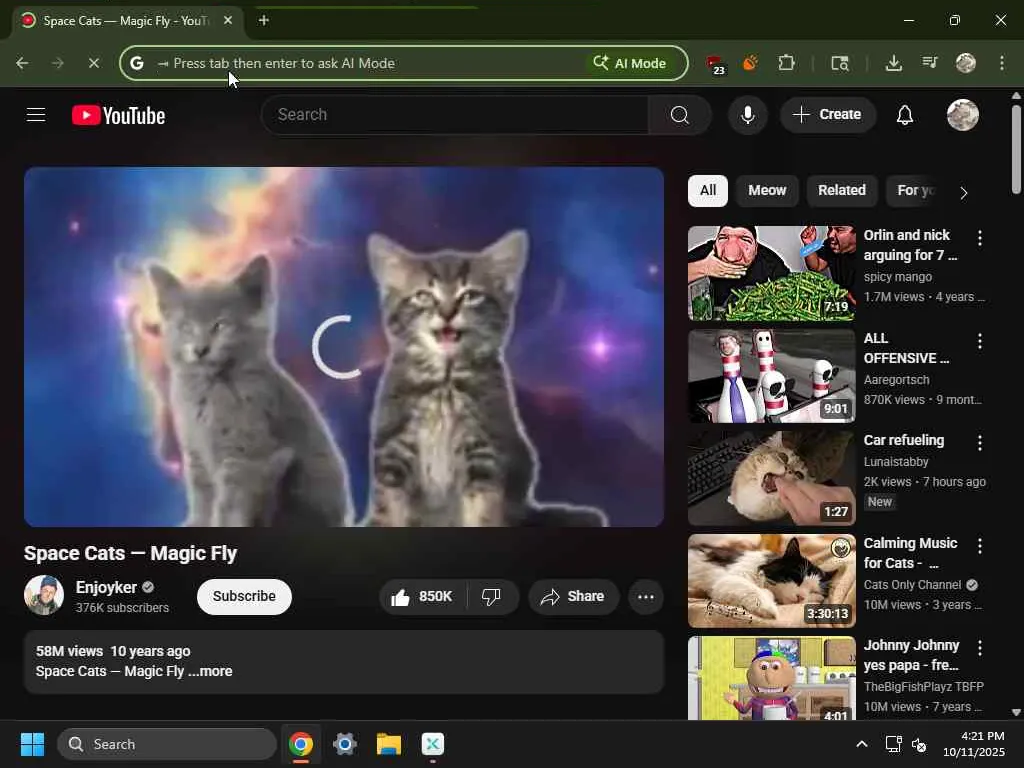Viewport: 1024px width, 768px height.
Task: Show more filter chips with the right arrow
Action: 964,193
